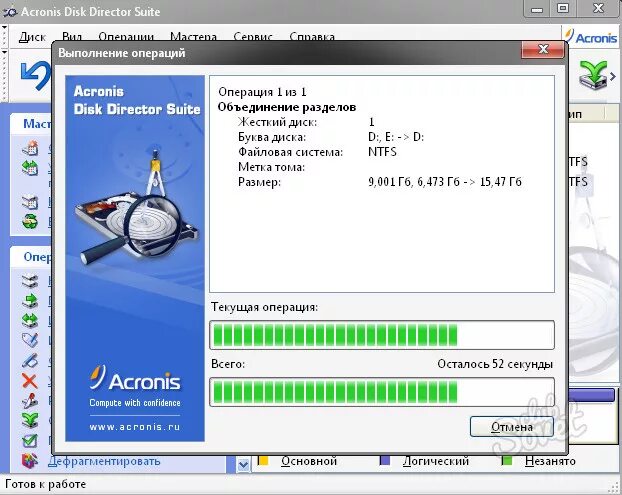622x495 pixels.
Task: Click the Create Partition wizard icon with orange star
Action: [30, 148]
